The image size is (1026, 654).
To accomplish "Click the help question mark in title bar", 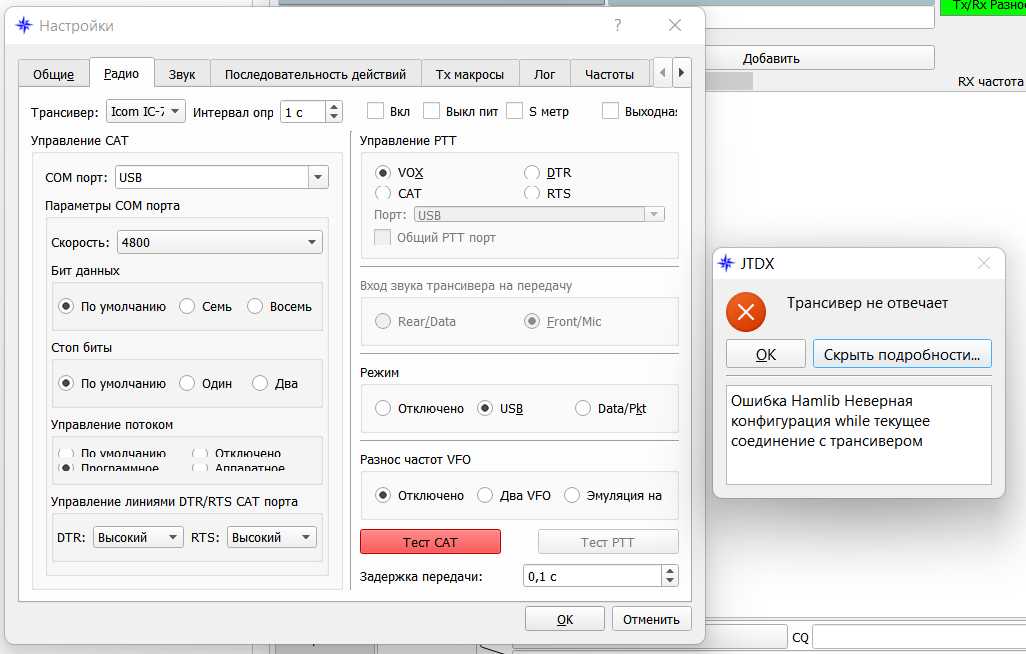I will pyautogui.click(x=618, y=26).
